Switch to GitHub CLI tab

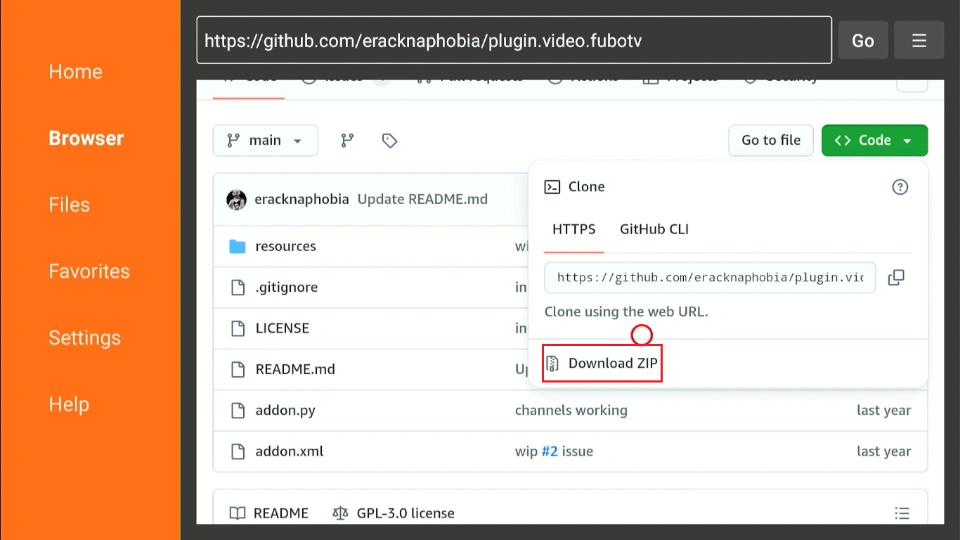[654, 229]
